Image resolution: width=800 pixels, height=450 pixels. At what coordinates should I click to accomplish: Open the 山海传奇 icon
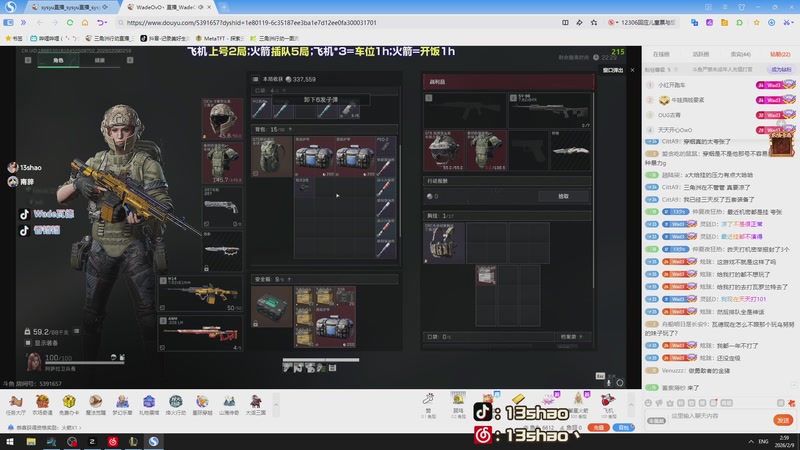(229, 405)
